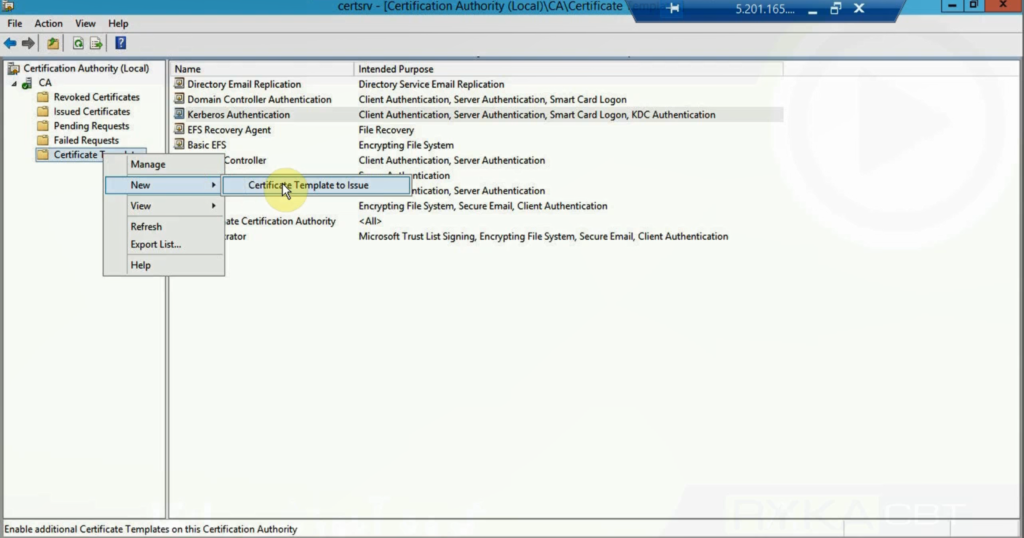Click the 'File Recovery' purpose cell

click(386, 129)
